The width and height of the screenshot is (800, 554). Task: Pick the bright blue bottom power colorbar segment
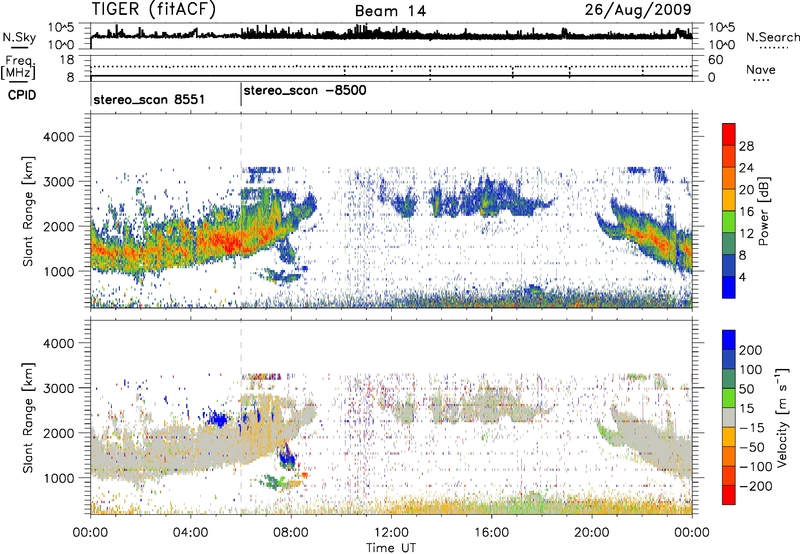729,288
